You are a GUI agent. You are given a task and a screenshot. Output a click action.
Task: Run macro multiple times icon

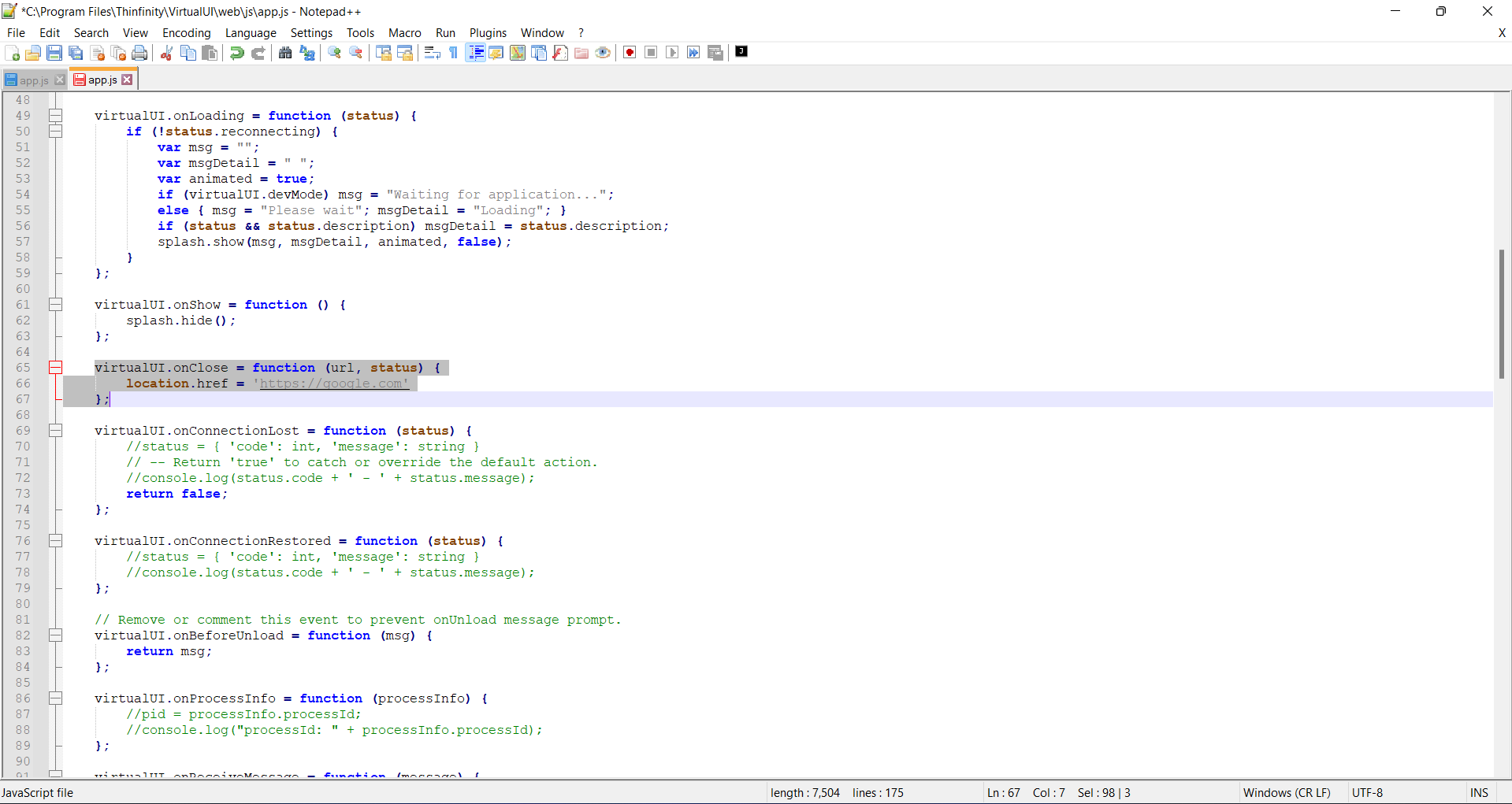(x=693, y=53)
